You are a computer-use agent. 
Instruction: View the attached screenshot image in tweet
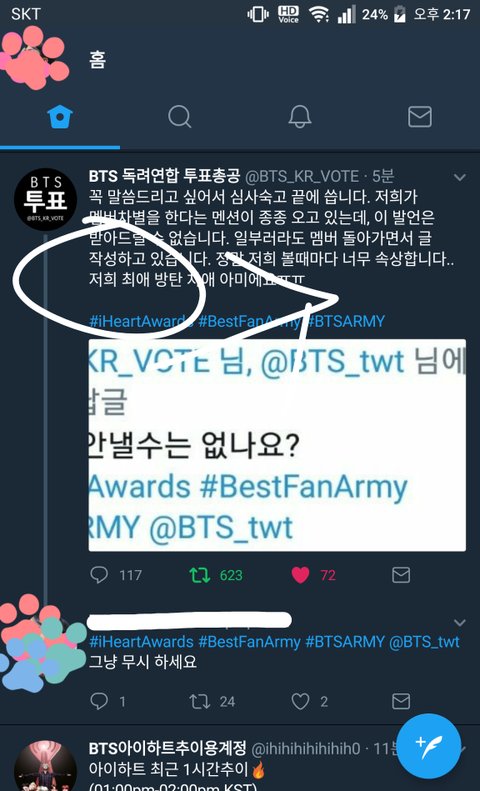click(277, 445)
